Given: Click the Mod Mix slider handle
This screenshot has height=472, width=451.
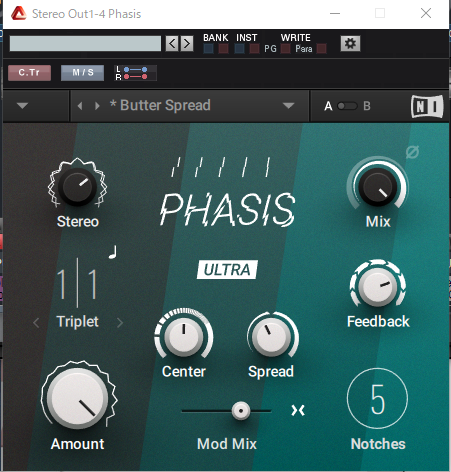Looking at the screenshot, I should (241, 411).
